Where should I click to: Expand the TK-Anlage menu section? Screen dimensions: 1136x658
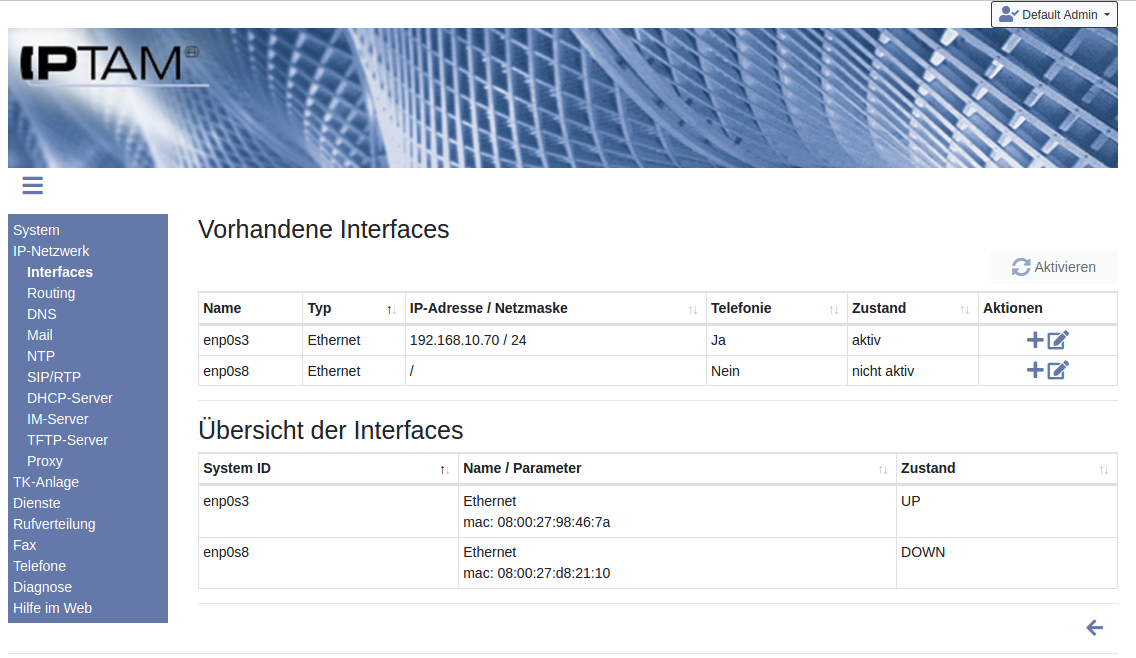click(x=46, y=482)
